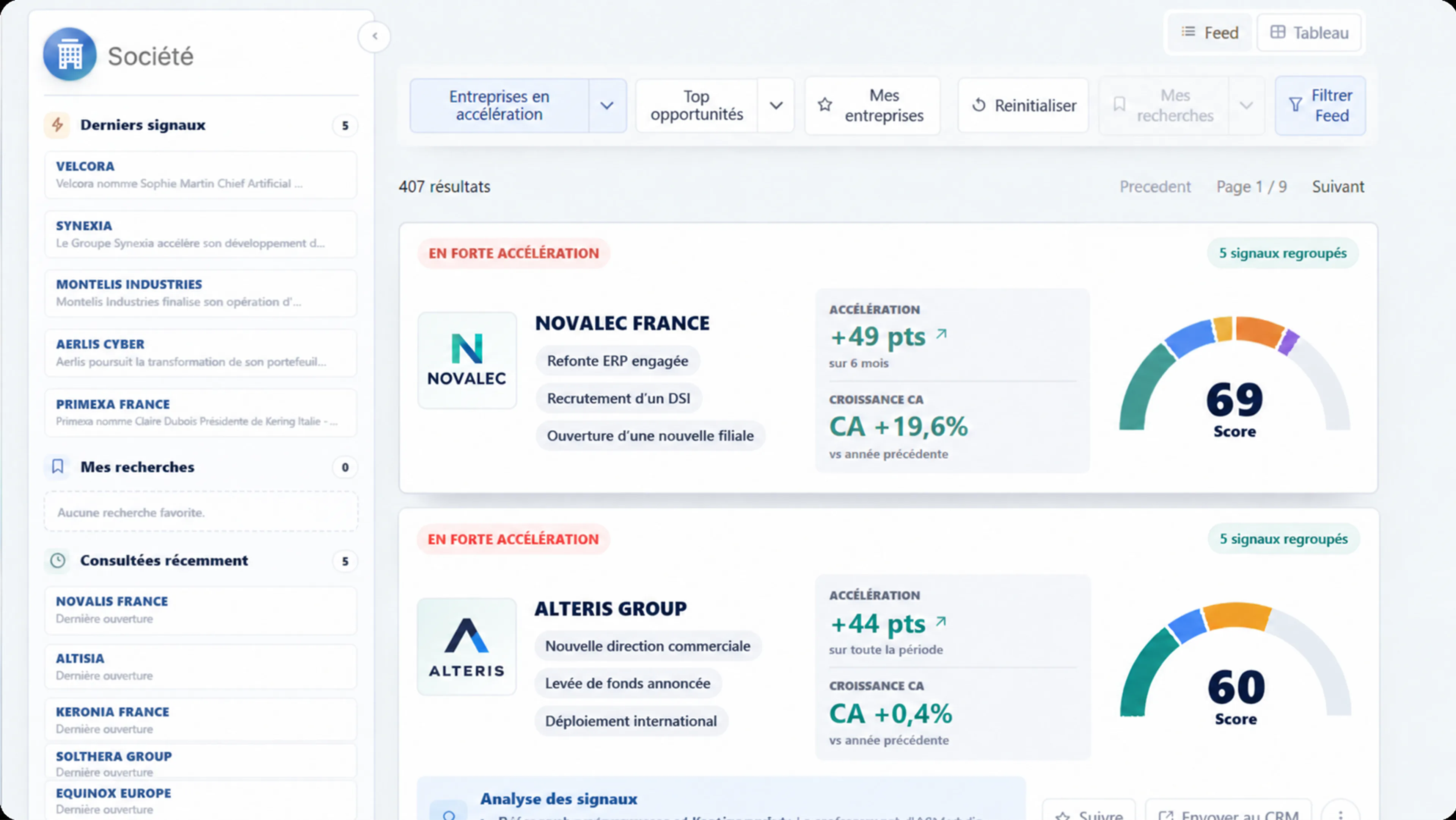Click the clock icon beside Consultées récemment
The height and width of the screenshot is (820, 1456).
click(x=58, y=561)
